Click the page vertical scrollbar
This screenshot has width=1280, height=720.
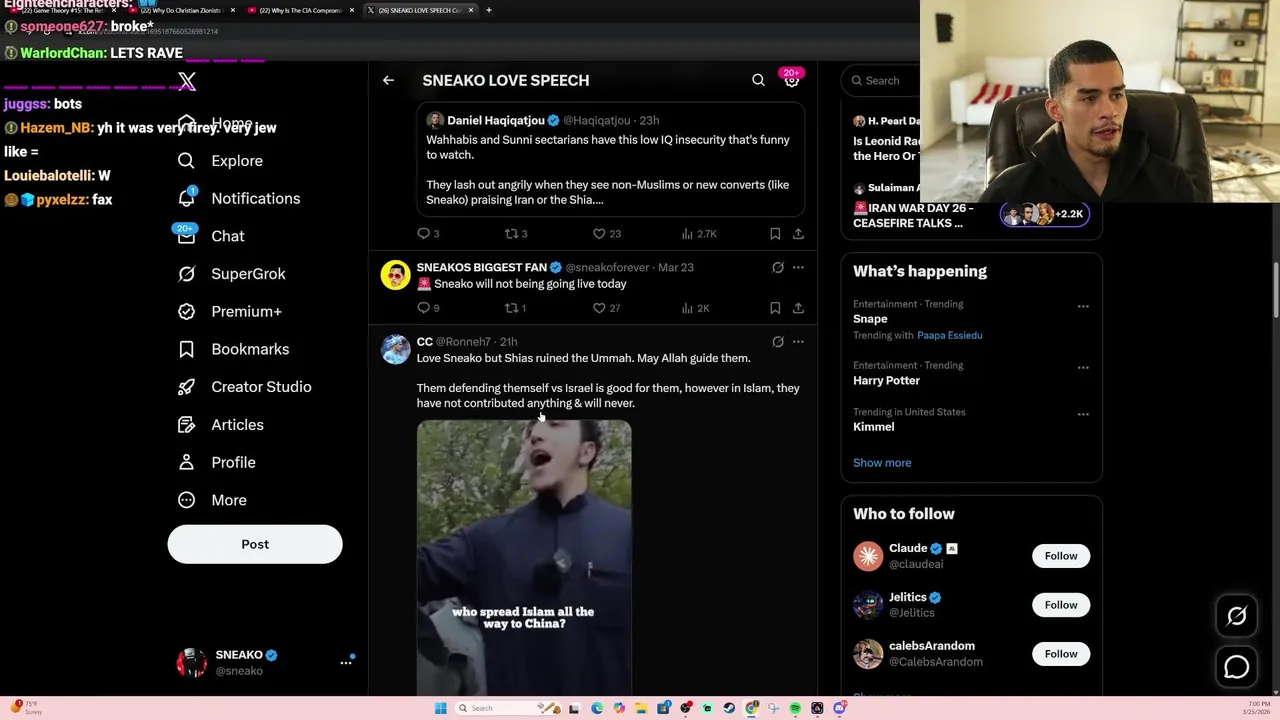pos(1274,290)
